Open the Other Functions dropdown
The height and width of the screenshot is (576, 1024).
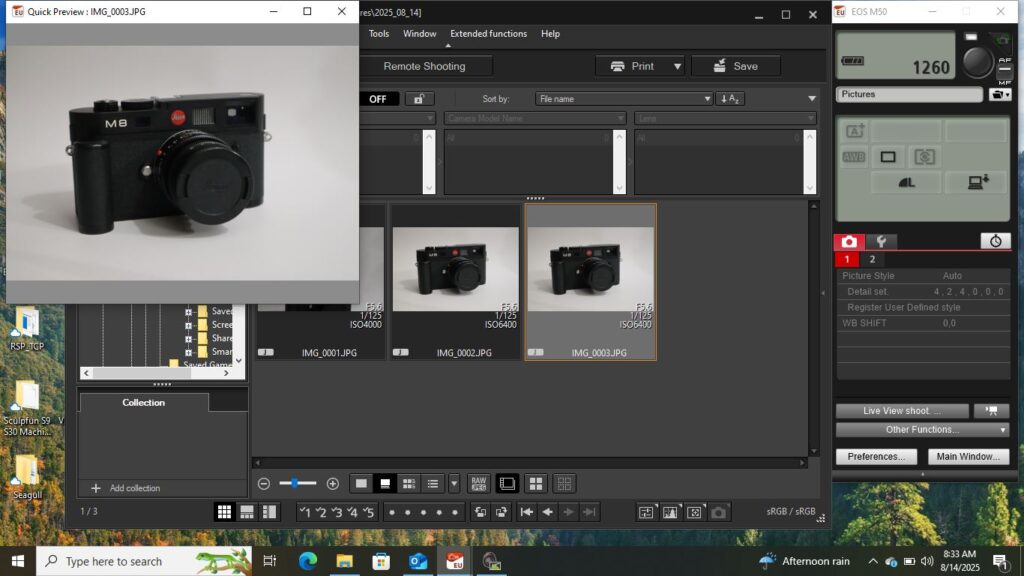click(922, 430)
